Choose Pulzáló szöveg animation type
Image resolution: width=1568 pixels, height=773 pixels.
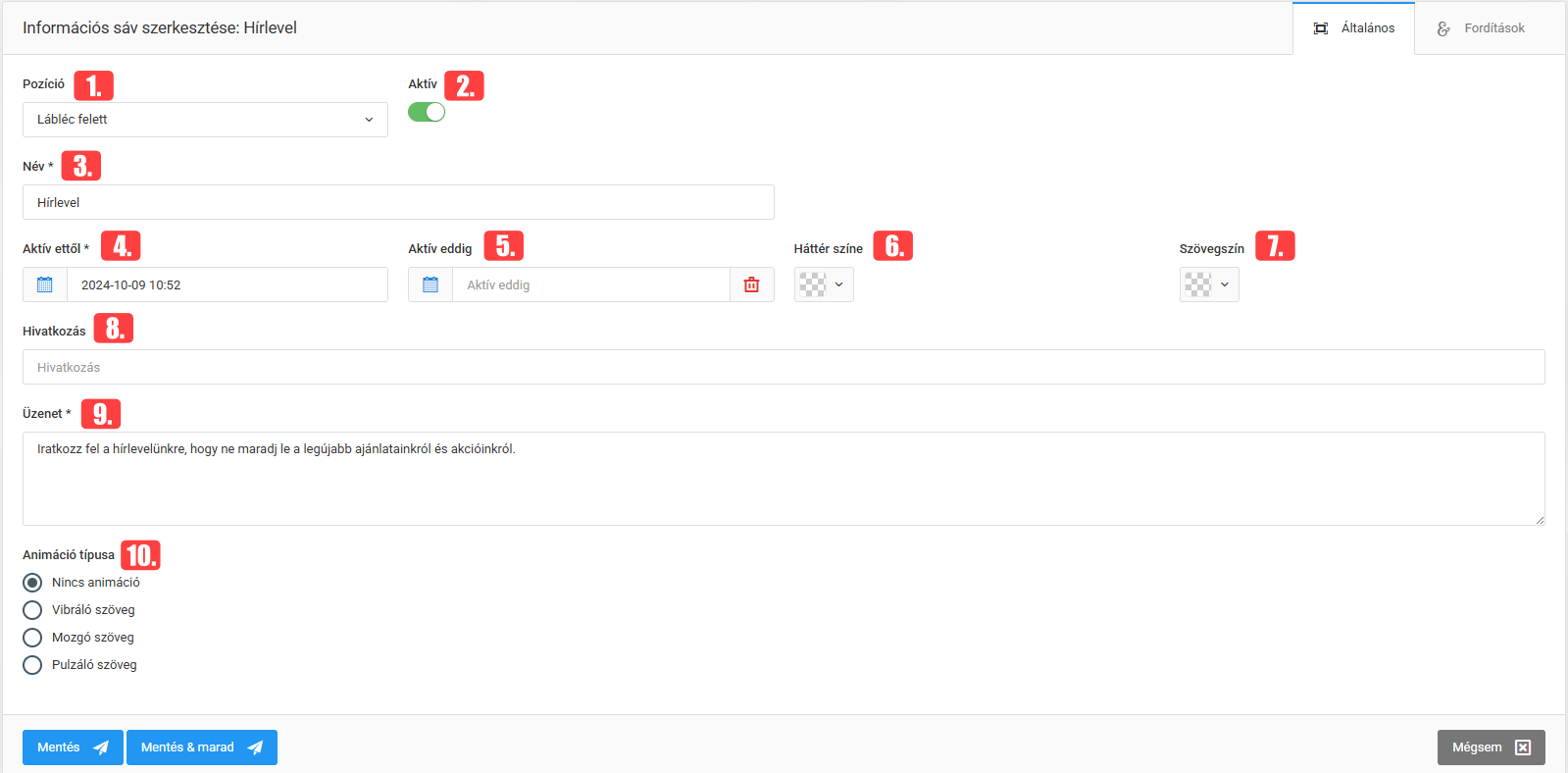[x=32, y=665]
